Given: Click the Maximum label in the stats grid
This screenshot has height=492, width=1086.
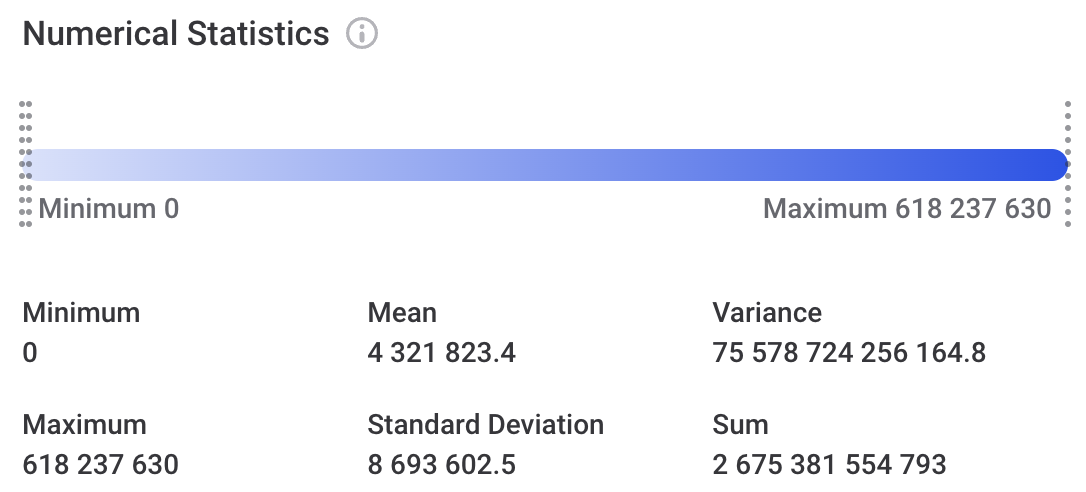Looking at the screenshot, I should pyautogui.click(x=84, y=425).
